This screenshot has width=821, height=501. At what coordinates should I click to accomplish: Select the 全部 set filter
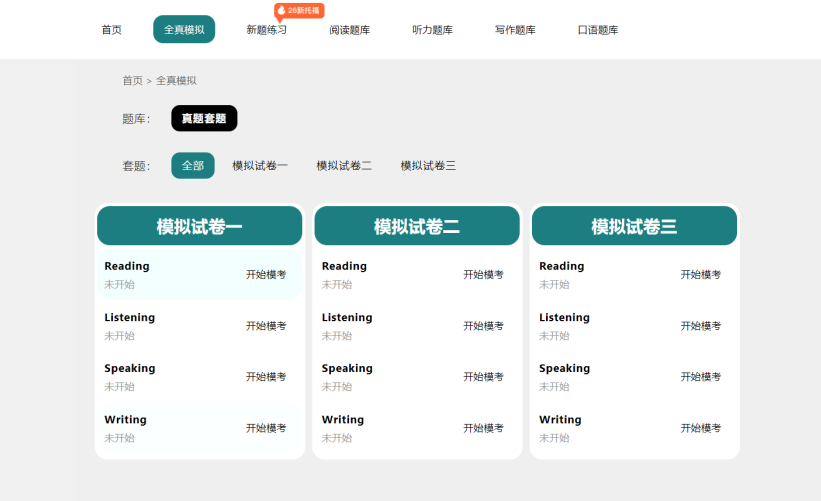[193, 165]
